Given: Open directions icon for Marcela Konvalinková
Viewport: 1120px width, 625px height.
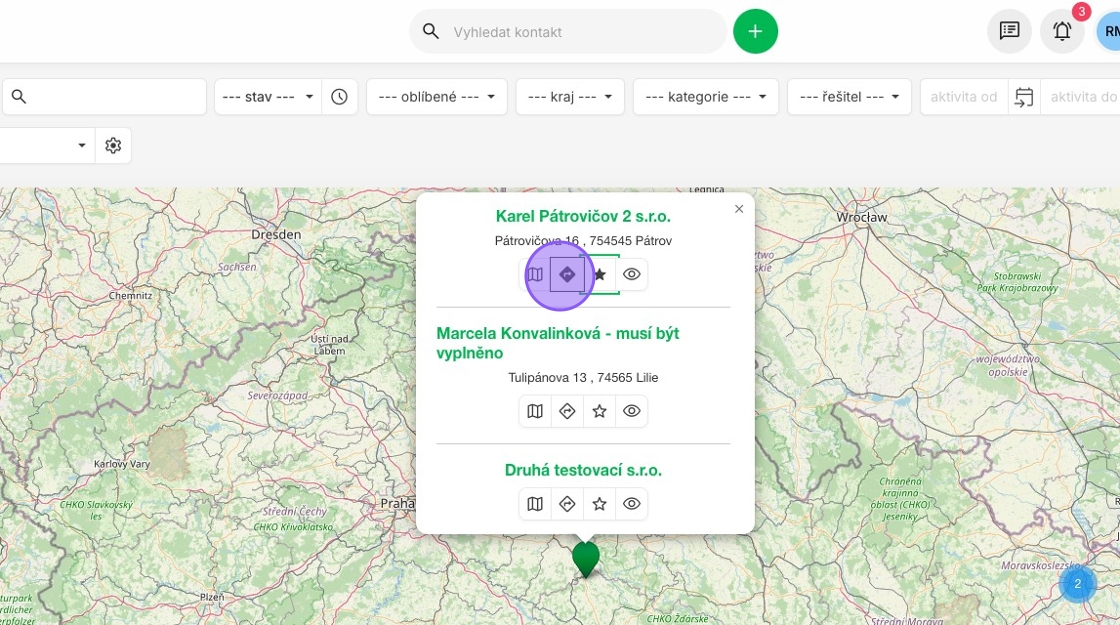Looking at the screenshot, I should (567, 411).
